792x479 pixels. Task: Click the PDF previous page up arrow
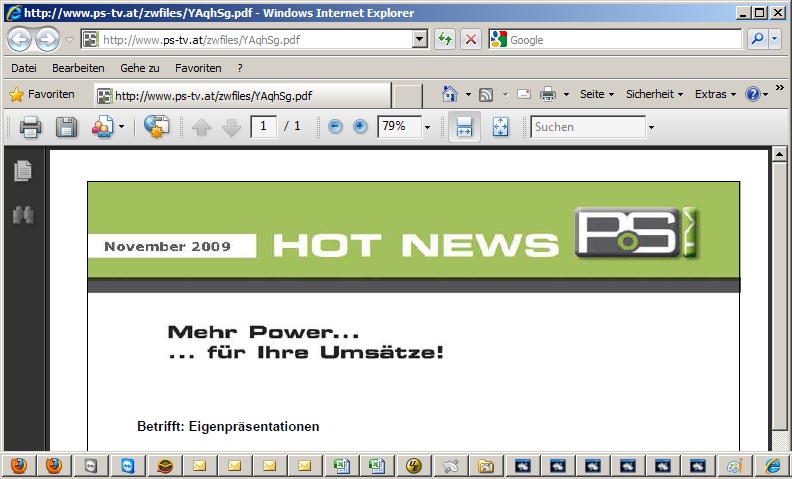click(201, 127)
